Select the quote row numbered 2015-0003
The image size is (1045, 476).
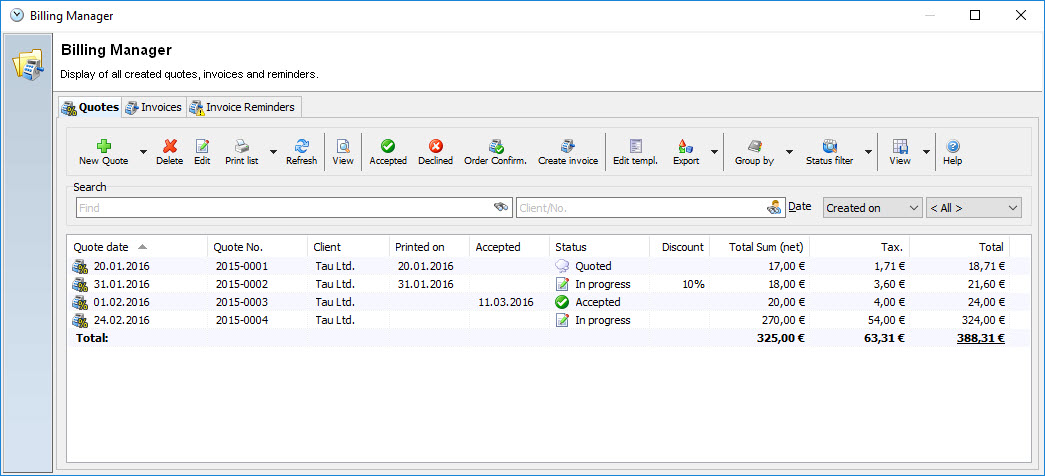coord(242,302)
